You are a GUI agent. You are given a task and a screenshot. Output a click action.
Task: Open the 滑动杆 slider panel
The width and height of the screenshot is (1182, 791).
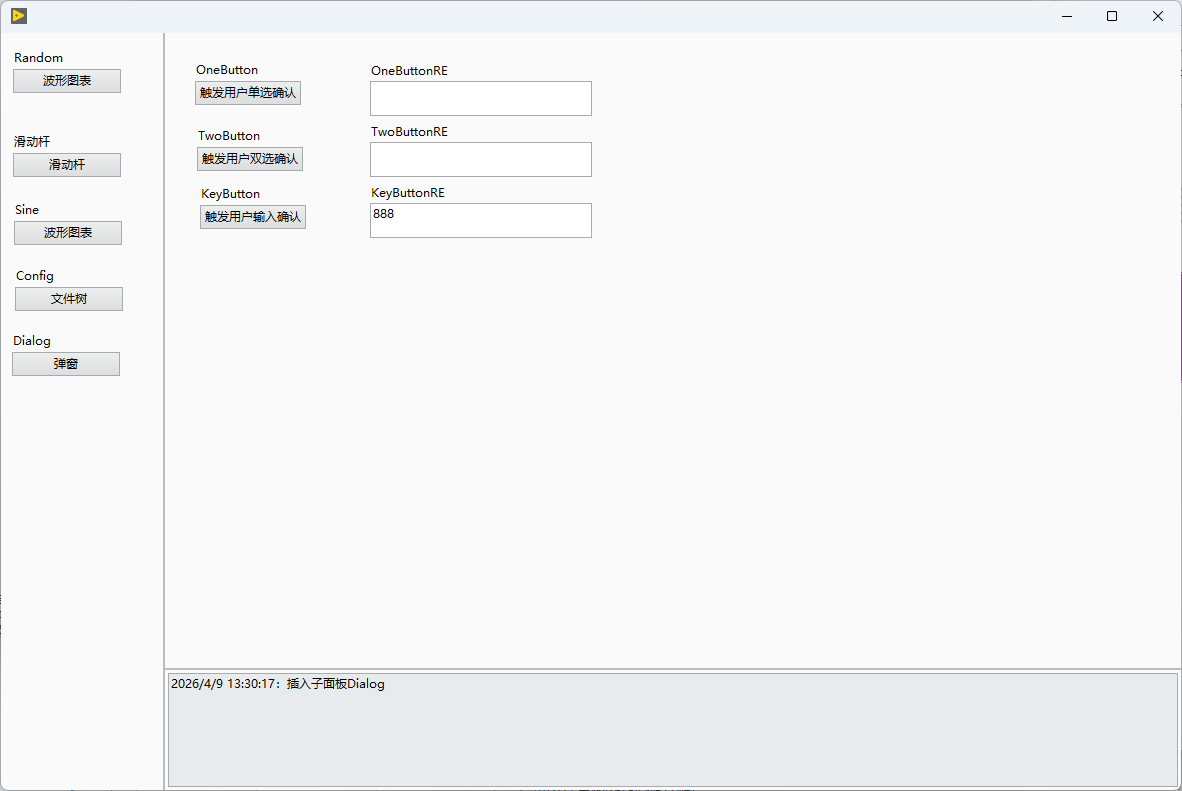(67, 164)
